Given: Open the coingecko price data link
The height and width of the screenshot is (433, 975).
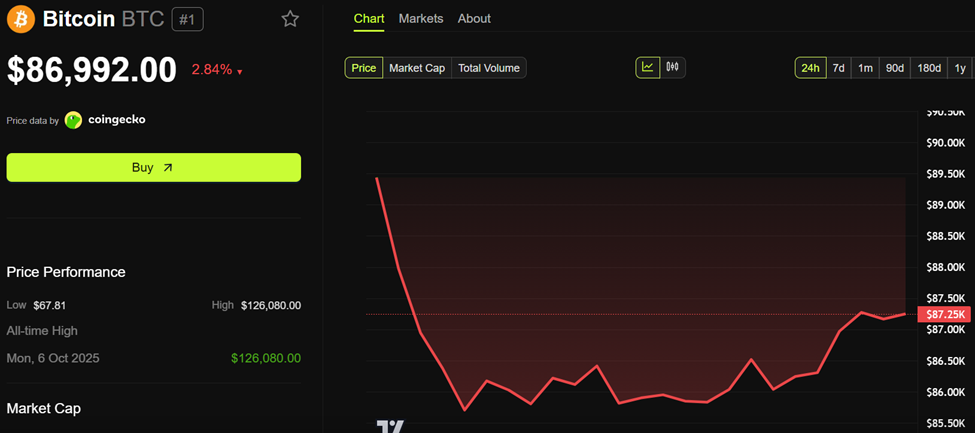Looking at the screenshot, I should click(116, 119).
